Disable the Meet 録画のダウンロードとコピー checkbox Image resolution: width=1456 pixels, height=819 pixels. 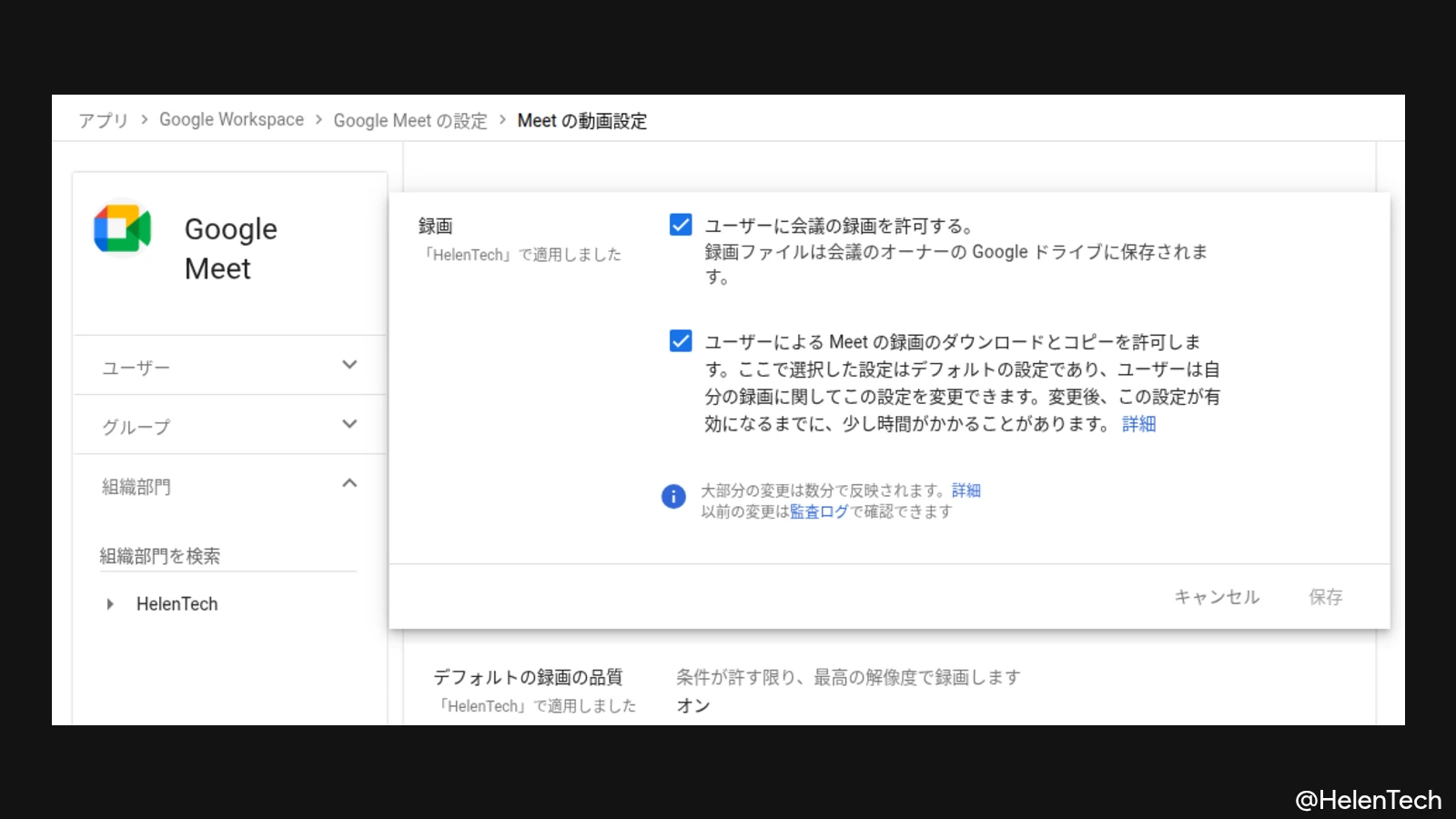click(681, 340)
